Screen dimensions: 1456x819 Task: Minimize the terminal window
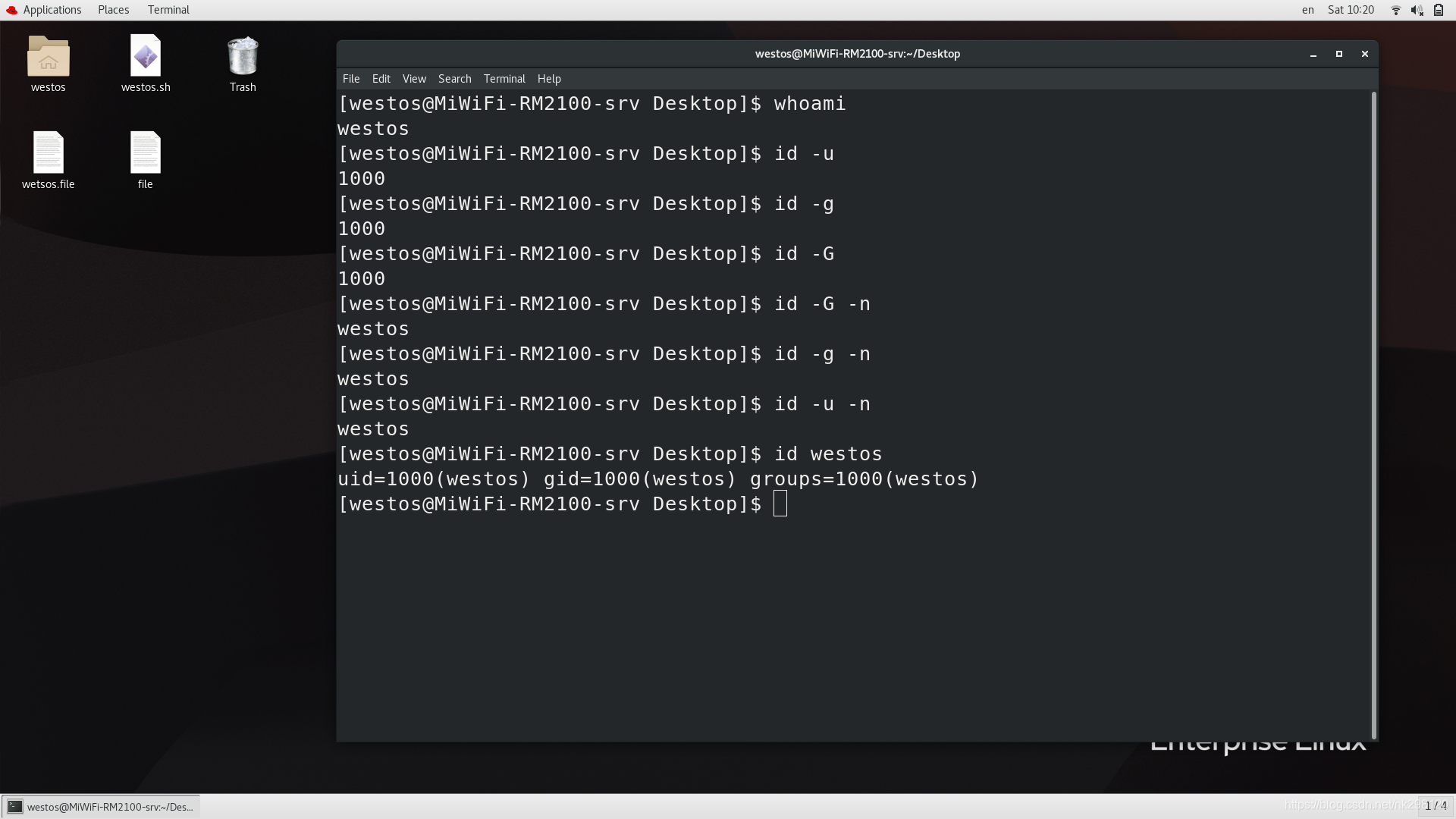point(1313,54)
